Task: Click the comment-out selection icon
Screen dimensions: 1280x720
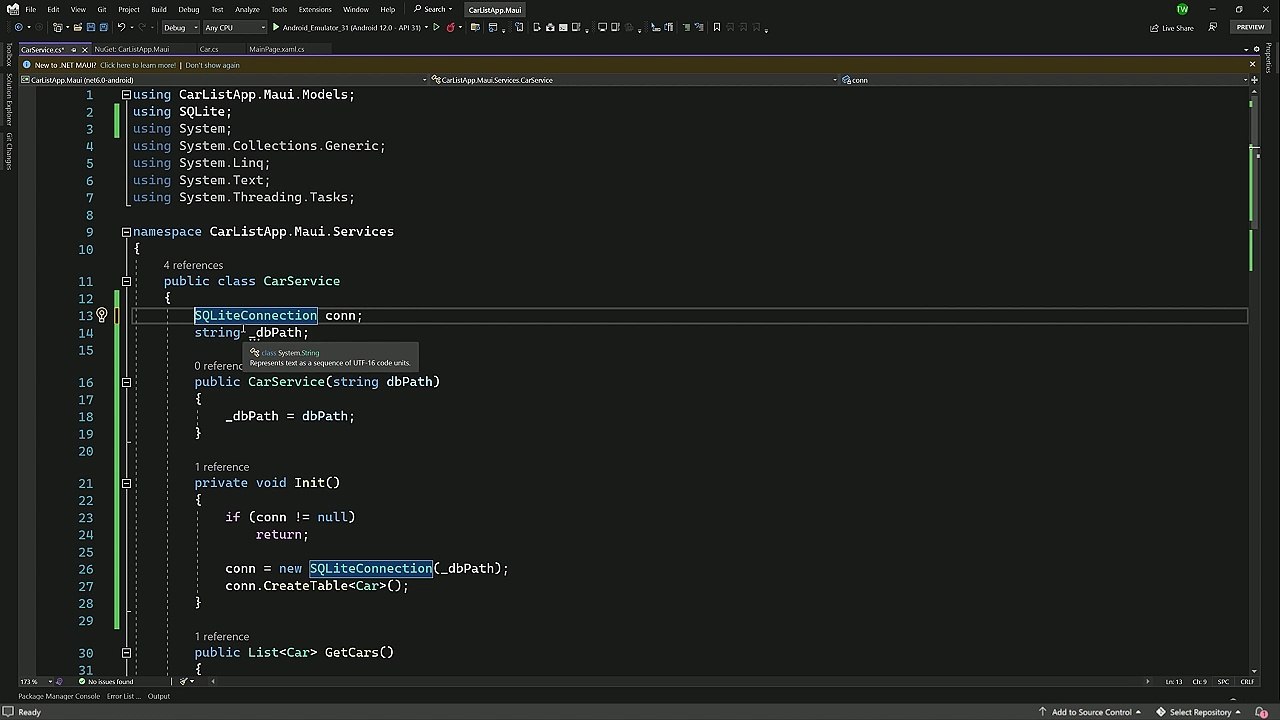Action: 686,27
